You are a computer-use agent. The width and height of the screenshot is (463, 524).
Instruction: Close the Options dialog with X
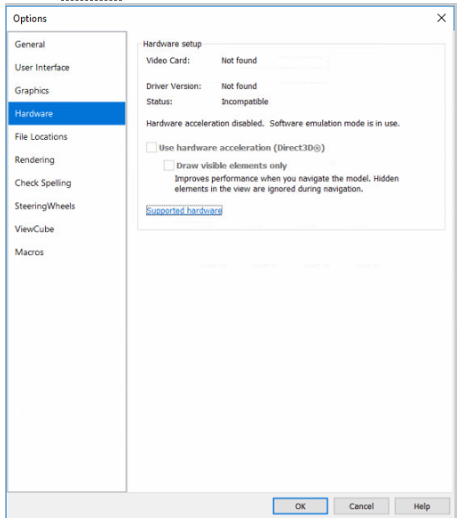pyautogui.click(x=442, y=18)
